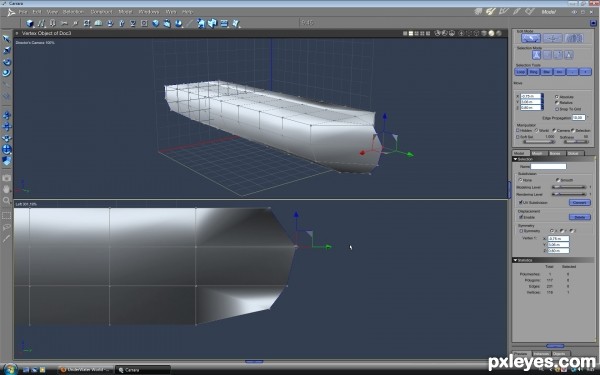Collapse the Selection section triangle
Viewport: 600px width, 375px height.
click(x=515, y=159)
